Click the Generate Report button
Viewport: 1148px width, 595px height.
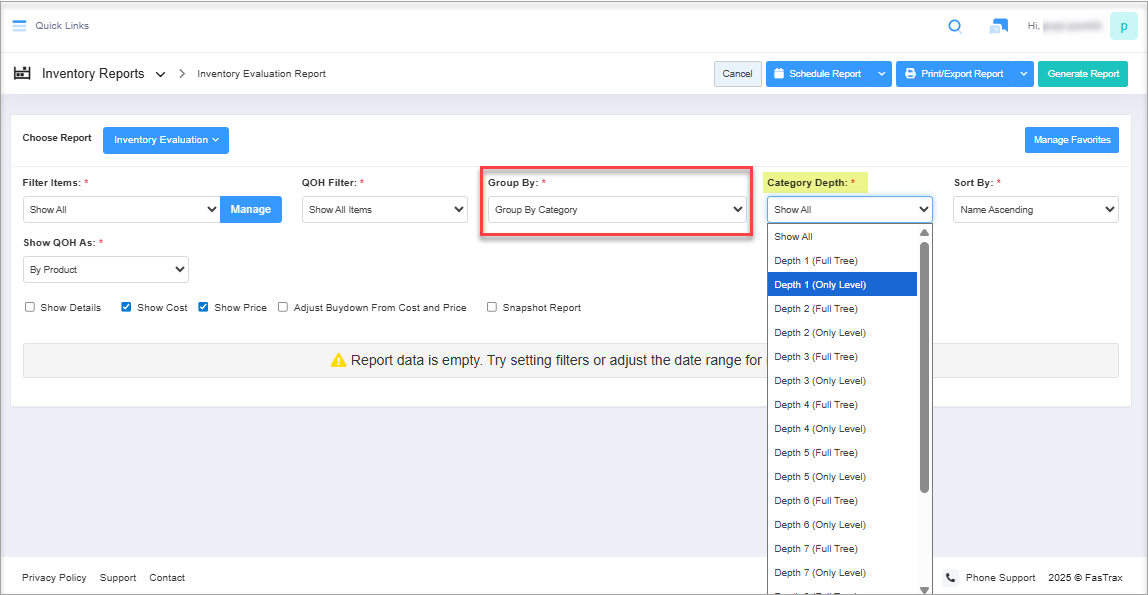coord(1082,74)
